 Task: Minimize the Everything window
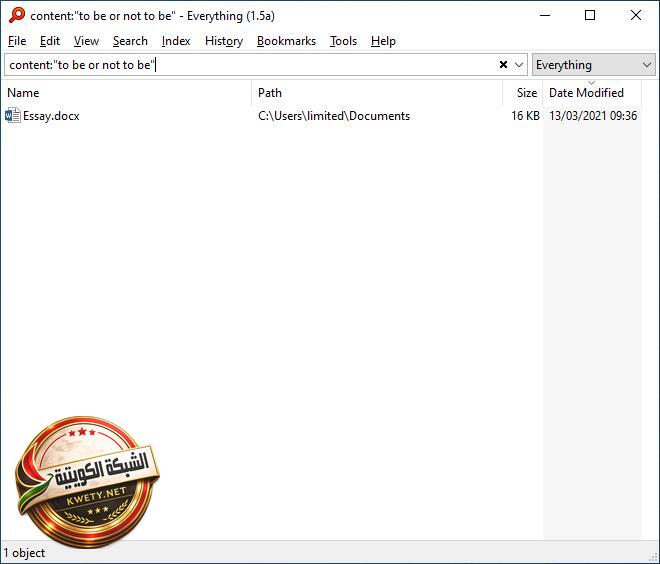pyautogui.click(x=545, y=15)
